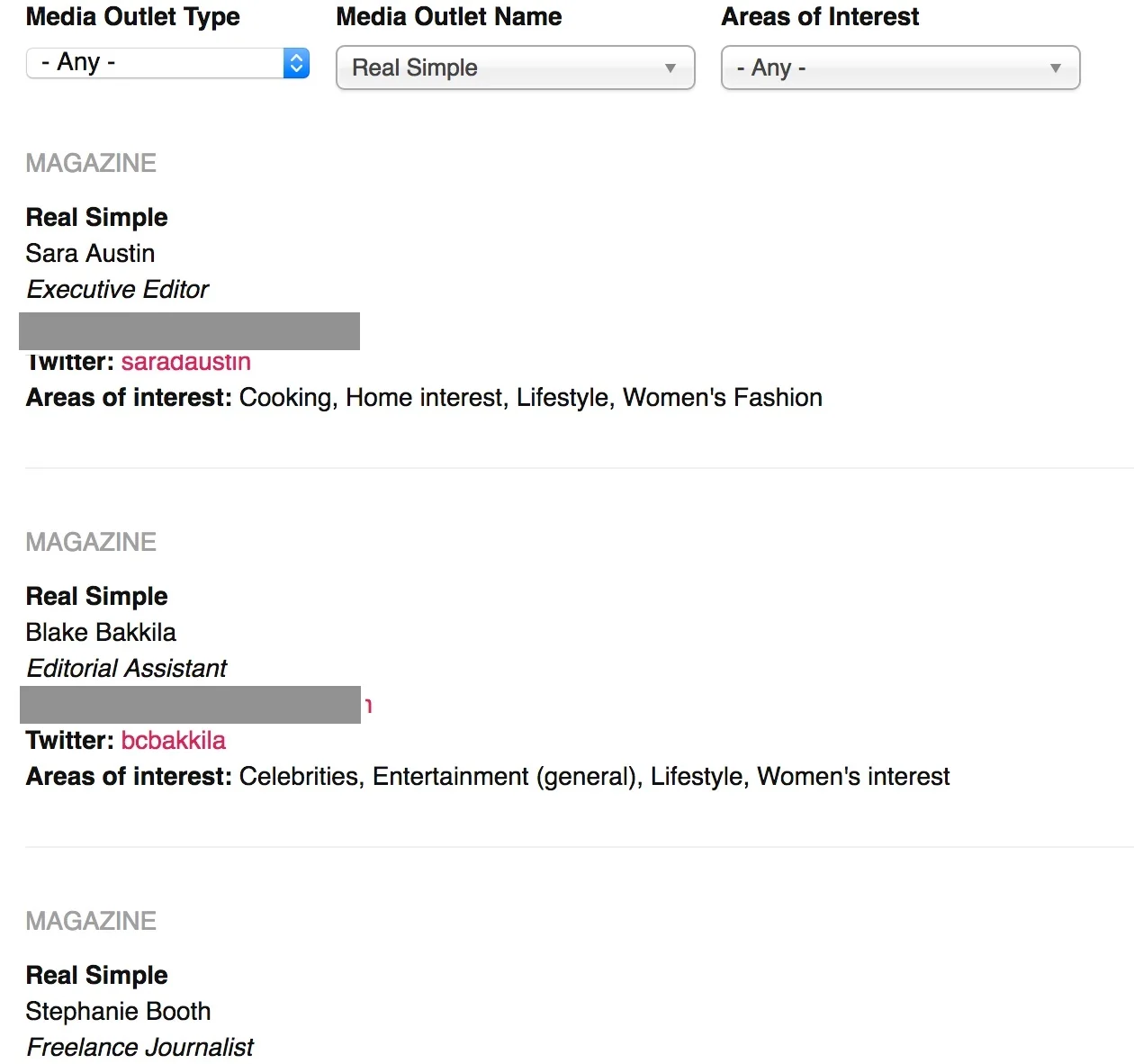Click the Freelance Journalist title text
This screenshot has width=1134, height=1064.
pyautogui.click(x=140, y=1048)
